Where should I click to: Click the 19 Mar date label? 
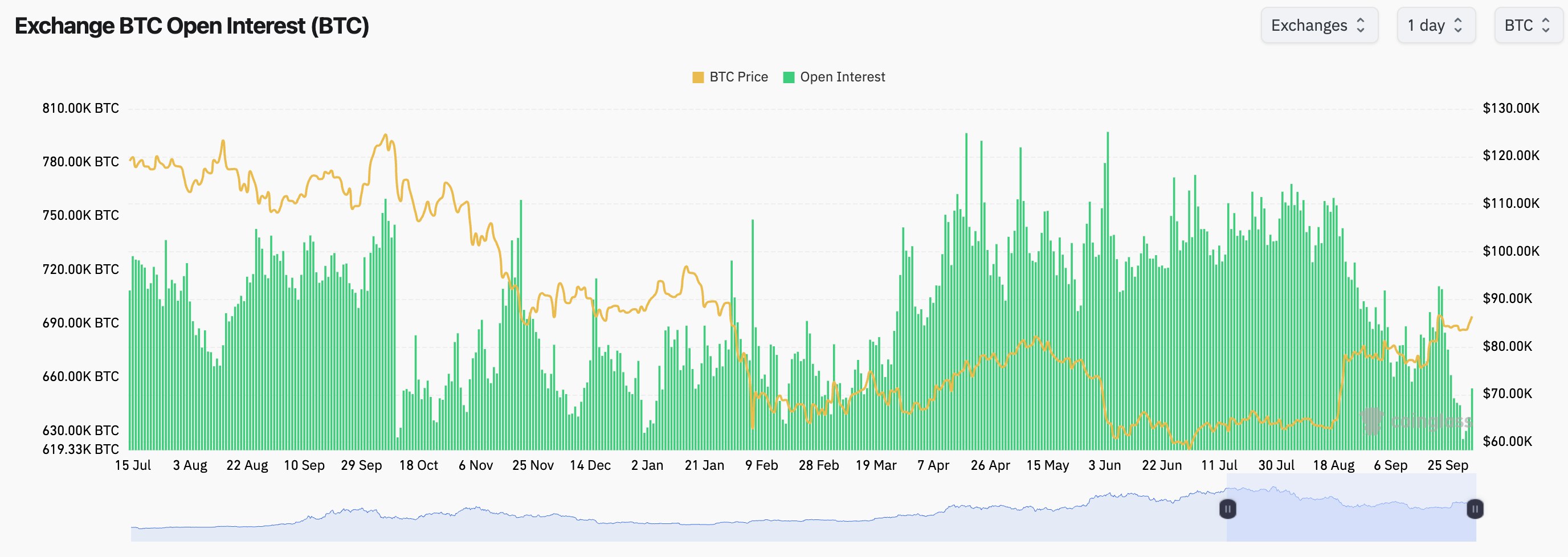coord(876,465)
